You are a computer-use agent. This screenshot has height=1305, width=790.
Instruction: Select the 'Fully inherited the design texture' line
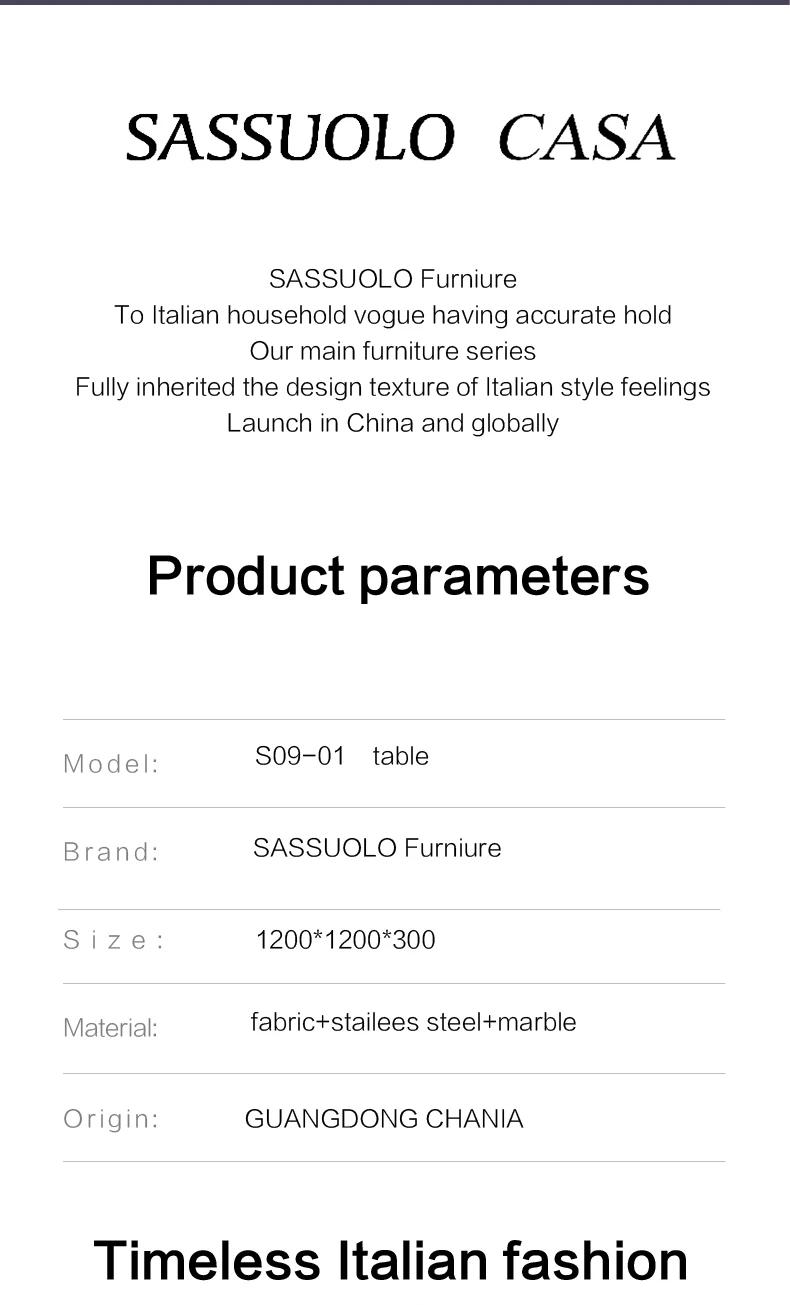(393, 387)
